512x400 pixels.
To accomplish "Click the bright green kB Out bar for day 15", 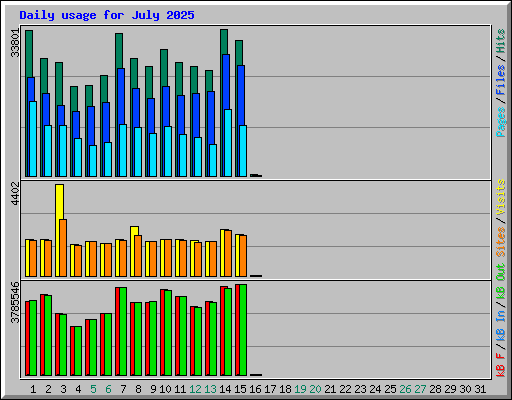I will pos(243,330).
